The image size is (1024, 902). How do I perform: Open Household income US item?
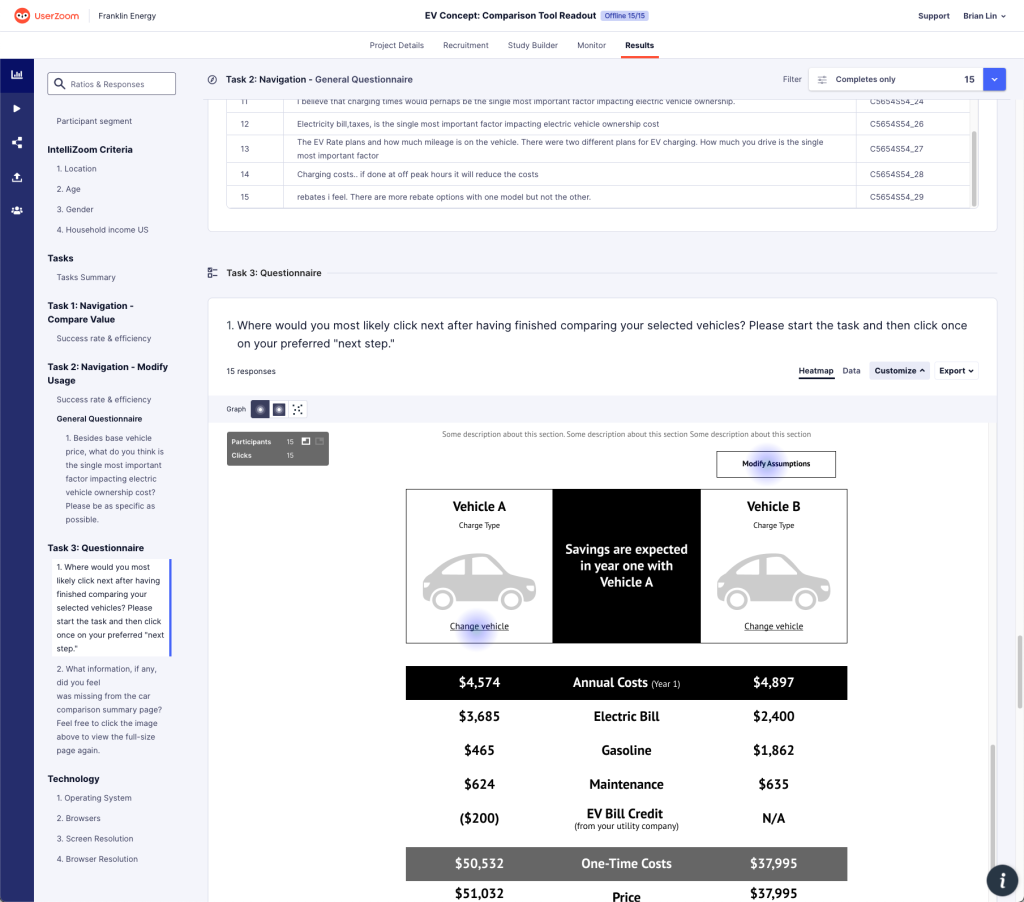(x=103, y=230)
